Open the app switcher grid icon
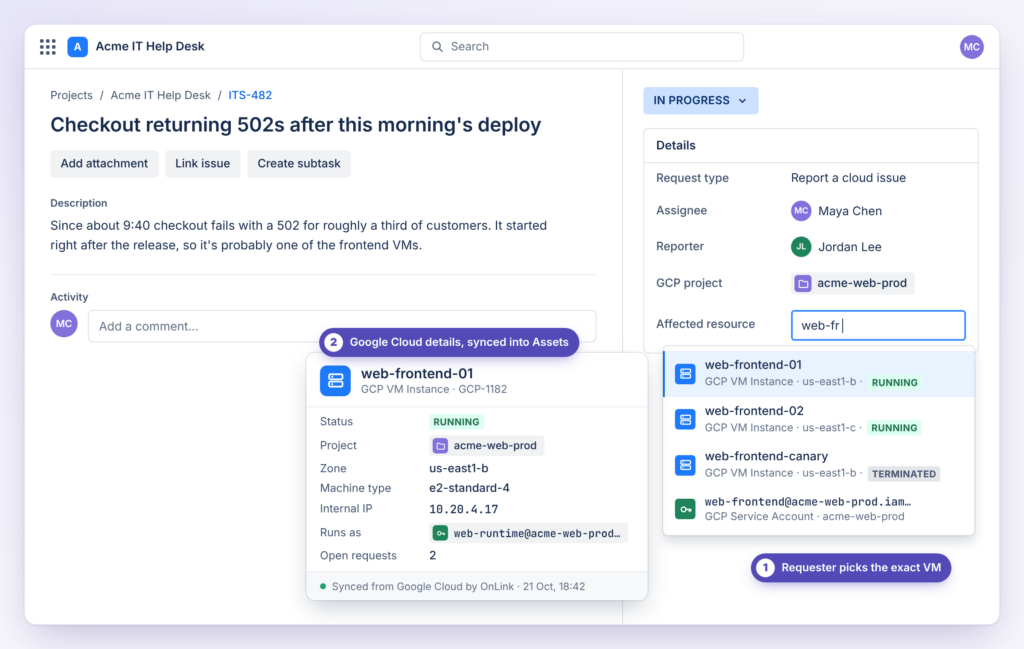This screenshot has height=649, width=1024. click(48, 46)
